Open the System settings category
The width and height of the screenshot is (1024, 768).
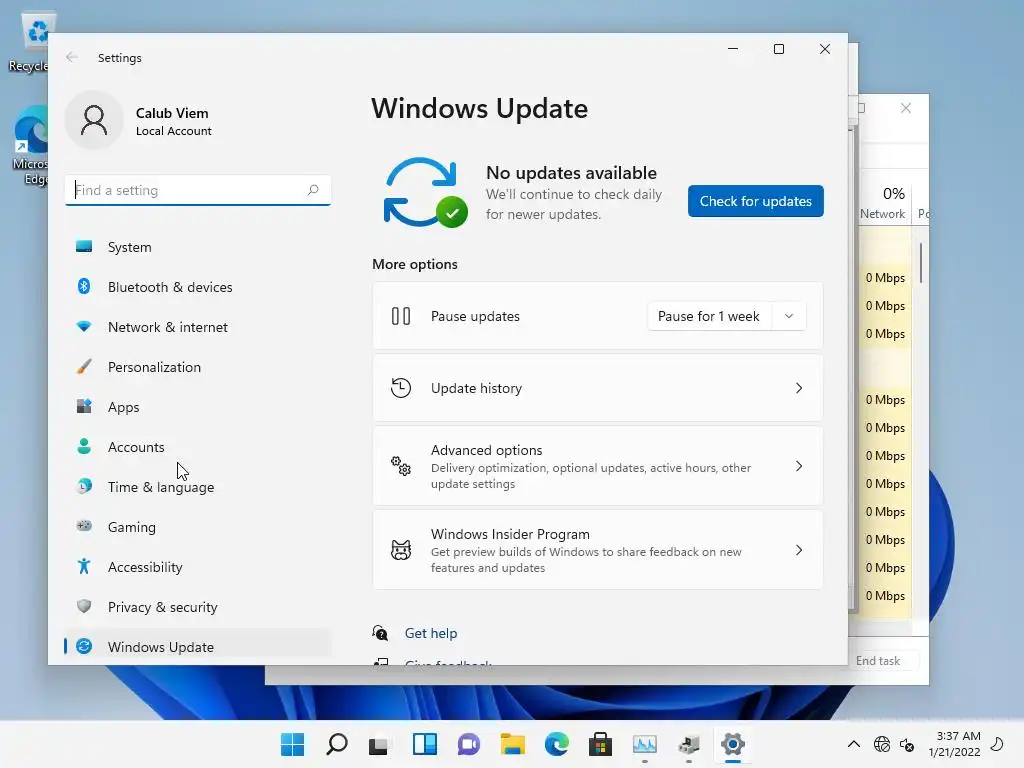(x=198, y=247)
